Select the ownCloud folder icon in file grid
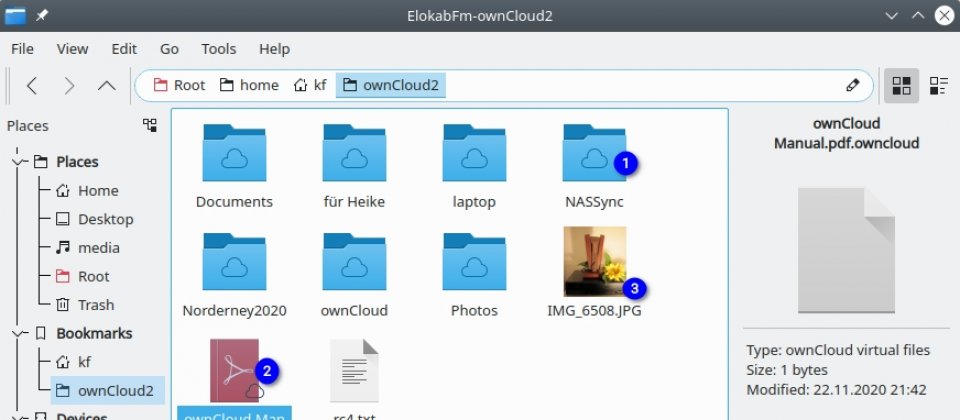Viewport: 960px width, 420px height. pos(354,261)
